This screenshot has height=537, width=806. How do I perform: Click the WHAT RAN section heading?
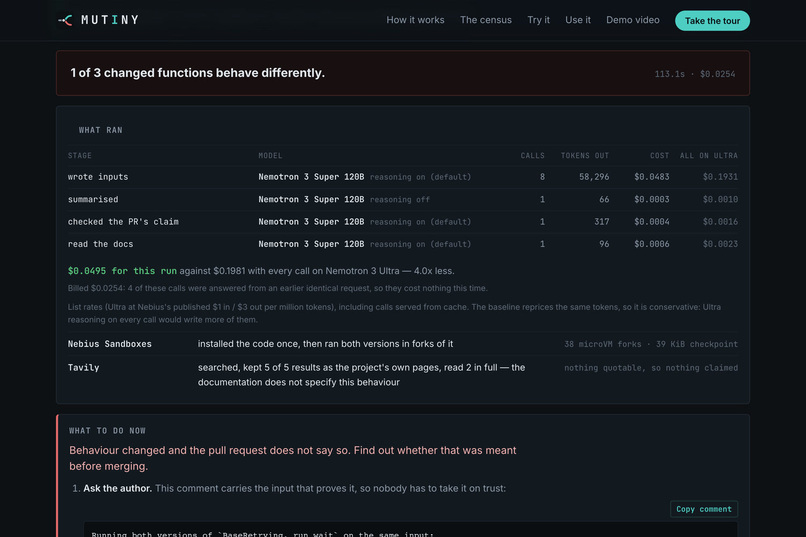[101, 130]
